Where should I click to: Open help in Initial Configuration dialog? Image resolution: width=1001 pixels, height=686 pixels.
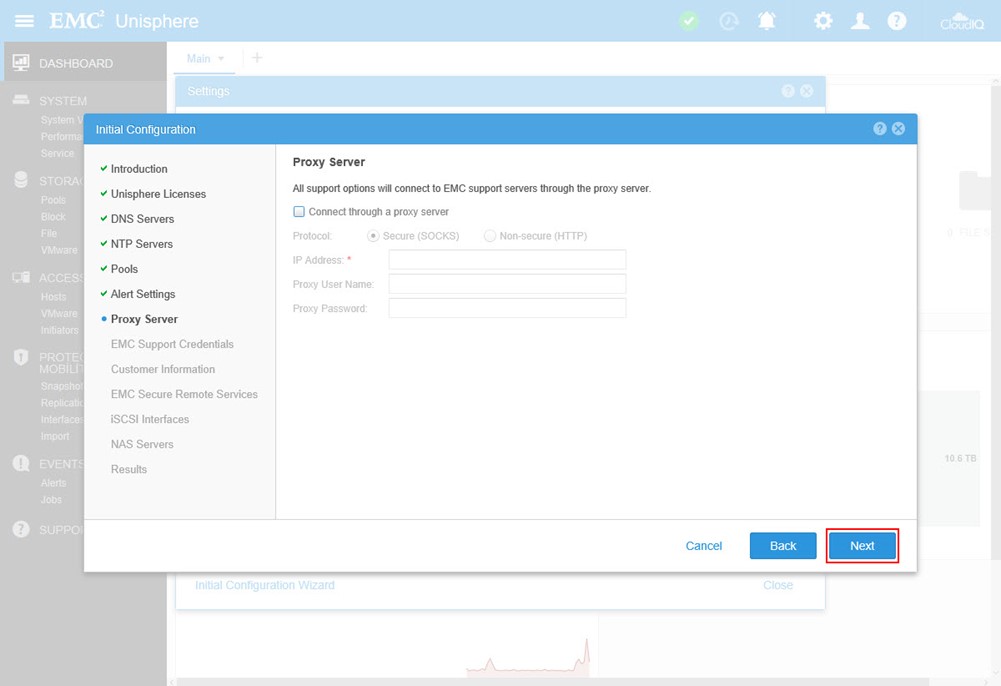[880, 128]
